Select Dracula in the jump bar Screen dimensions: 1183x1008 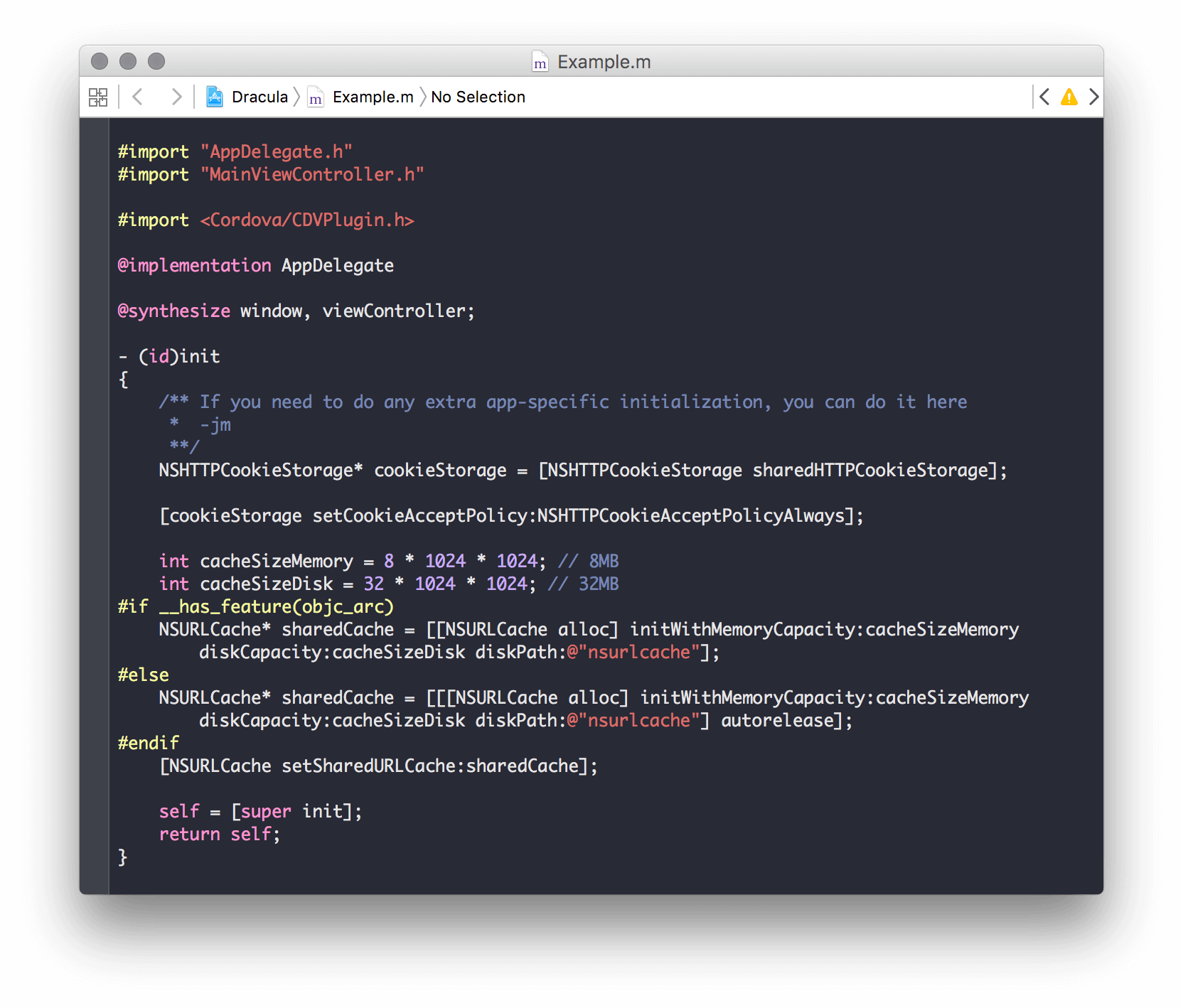coord(260,97)
